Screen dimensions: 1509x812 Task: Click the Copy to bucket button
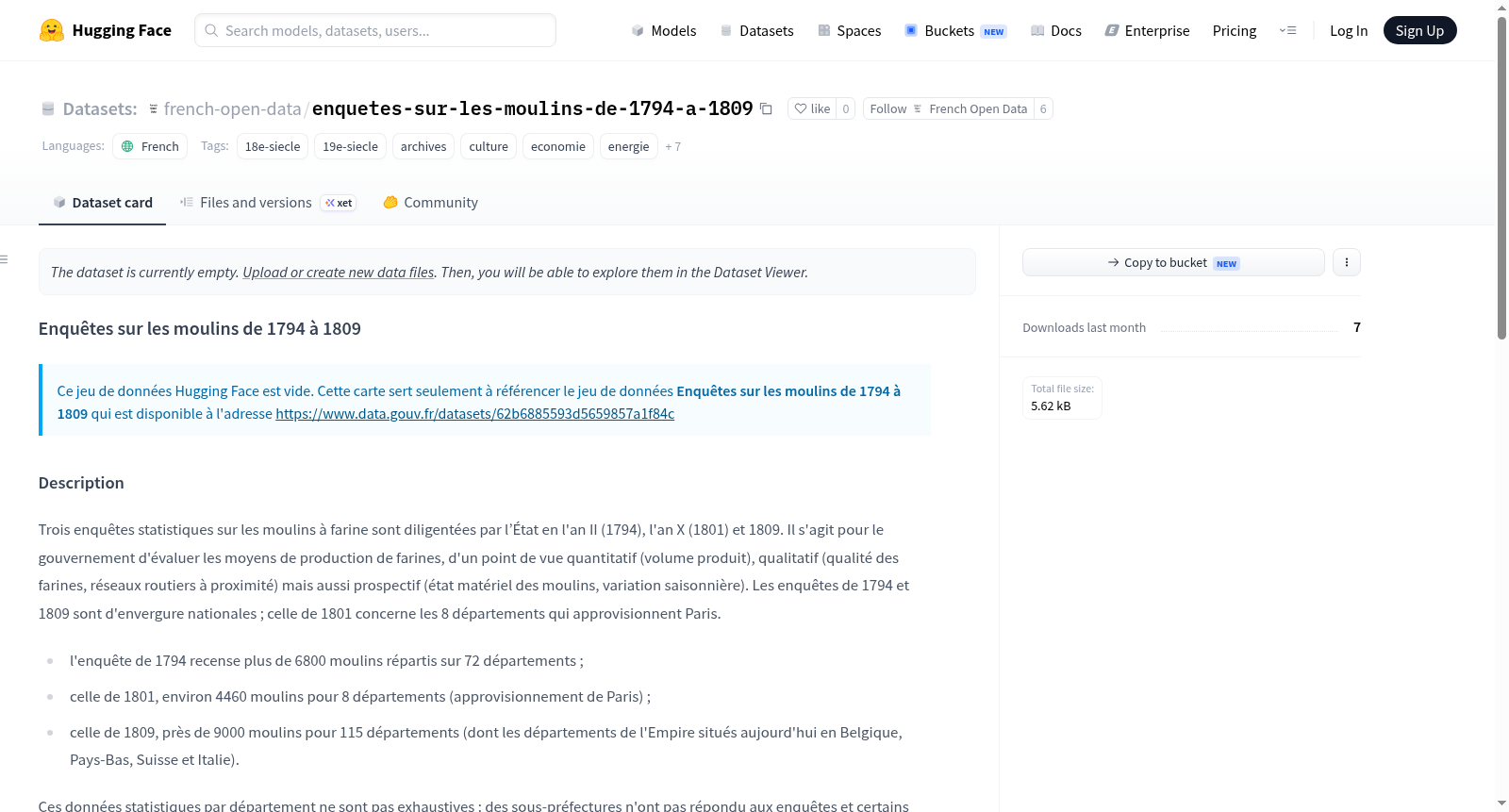[1173, 262]
